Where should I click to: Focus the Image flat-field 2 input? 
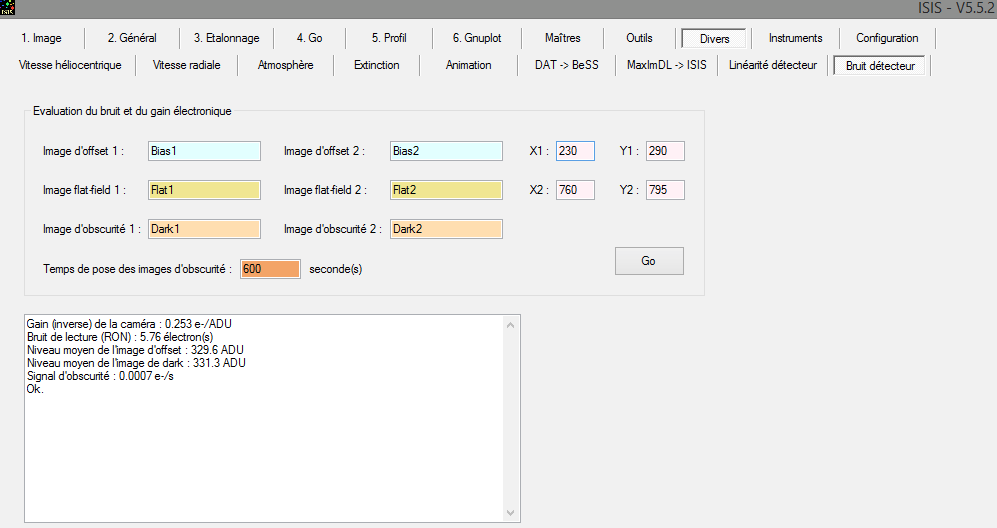pos(446,190)
